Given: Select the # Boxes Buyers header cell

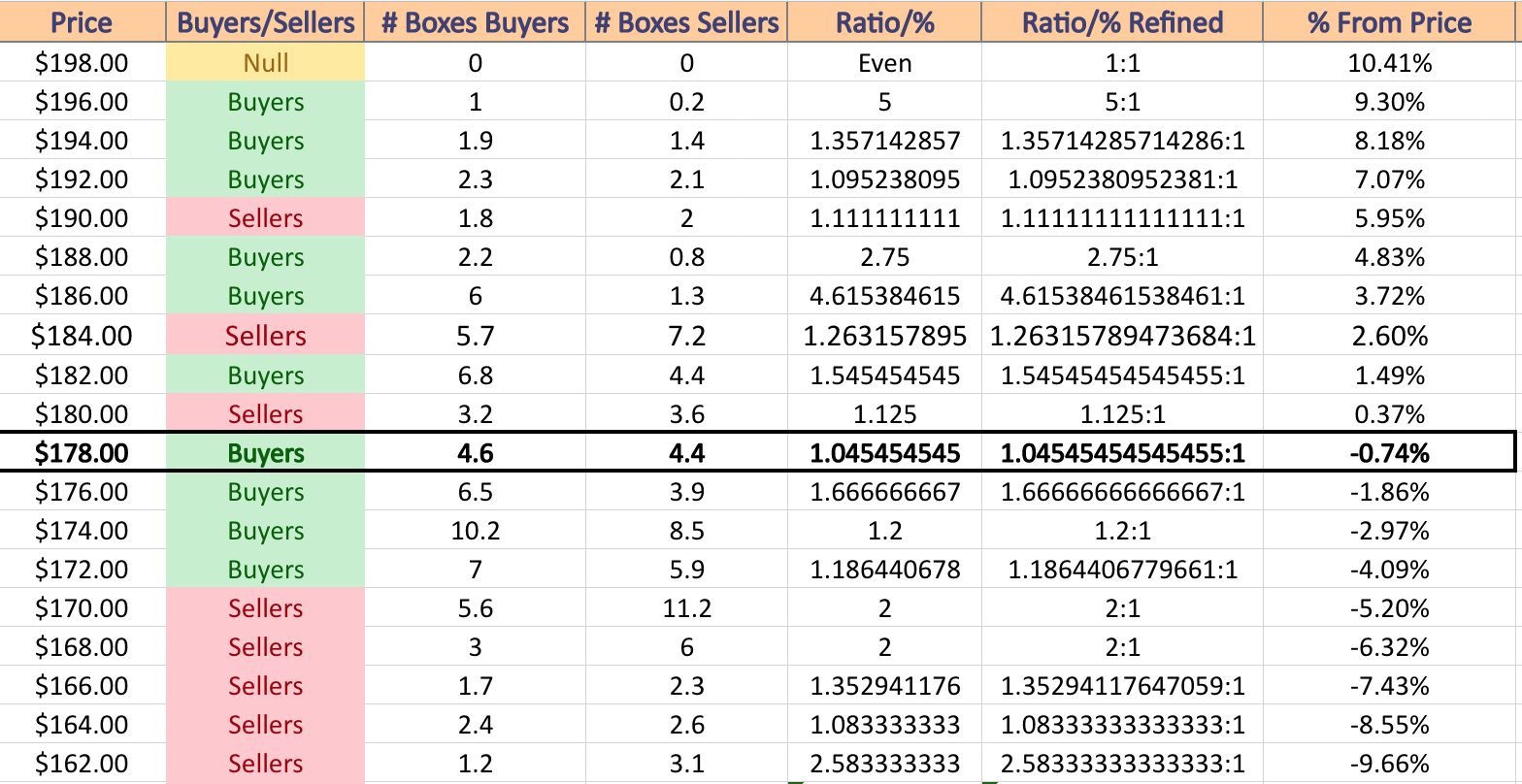Looking at the screenshot, I should pos(475,21).
